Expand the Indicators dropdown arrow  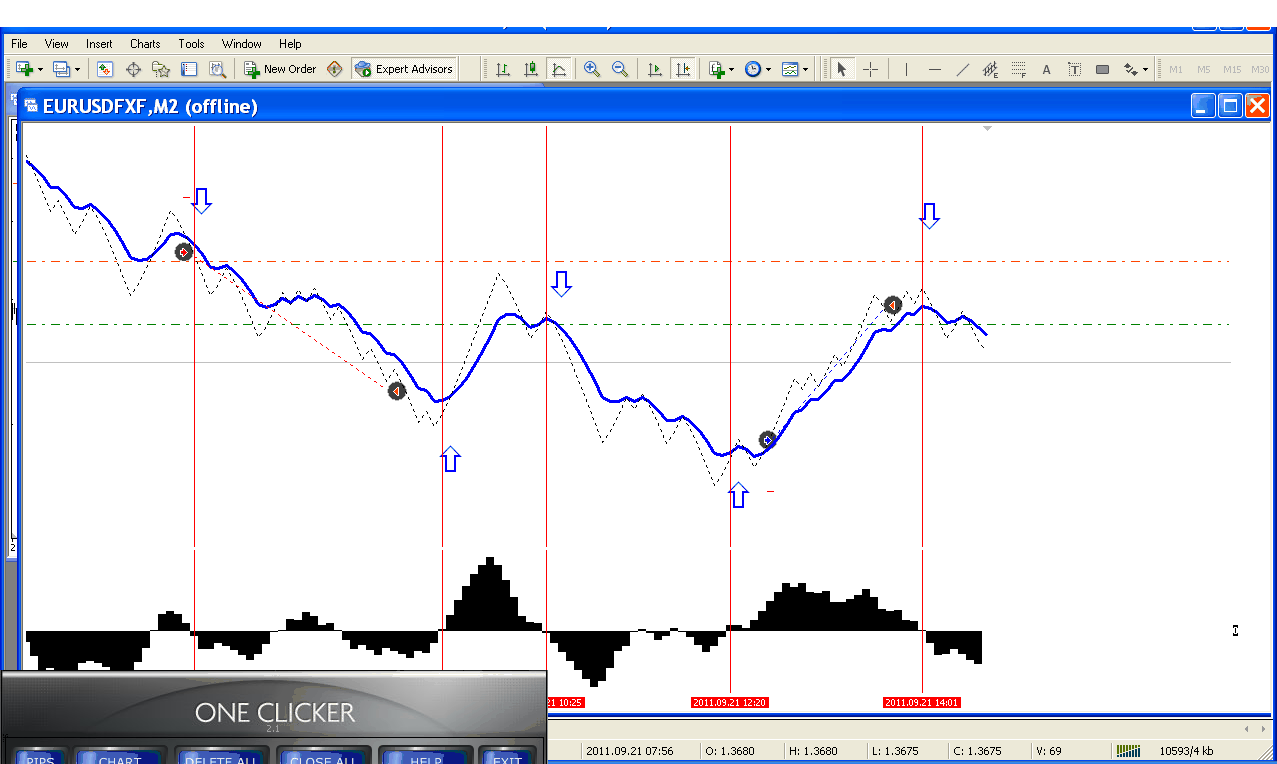[732, 70]
